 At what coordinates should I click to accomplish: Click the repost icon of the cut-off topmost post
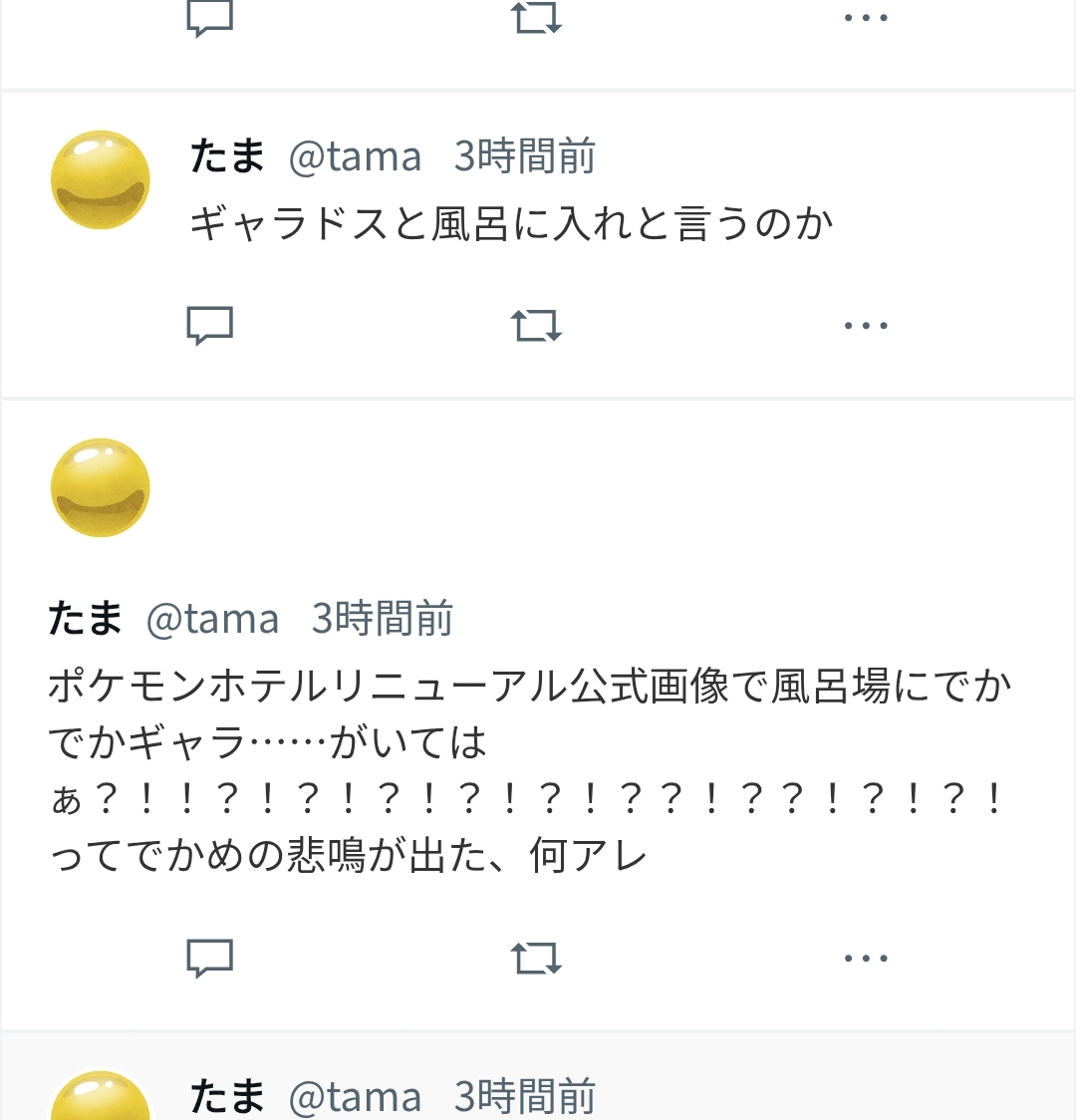(536, 18)
